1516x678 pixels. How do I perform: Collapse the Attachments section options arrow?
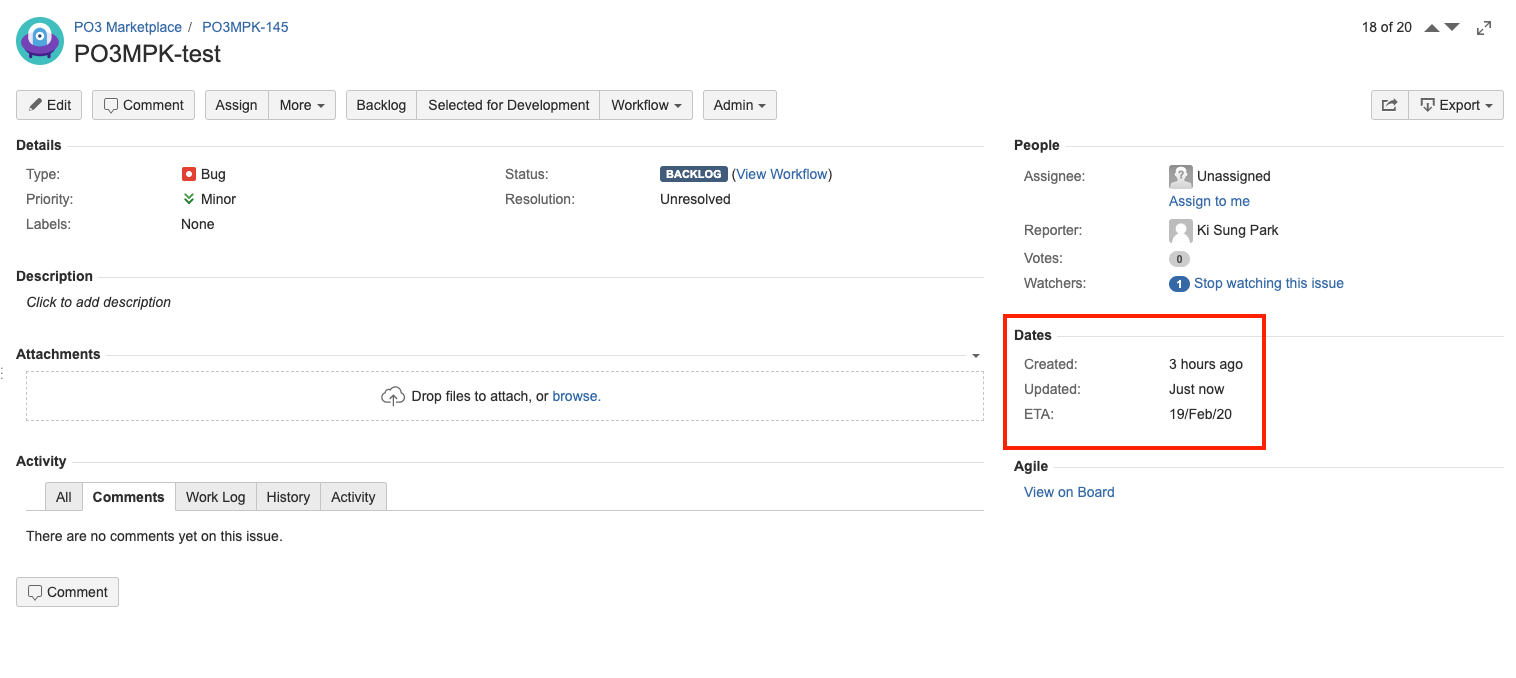pyautogui.click(x=975, y=355)
